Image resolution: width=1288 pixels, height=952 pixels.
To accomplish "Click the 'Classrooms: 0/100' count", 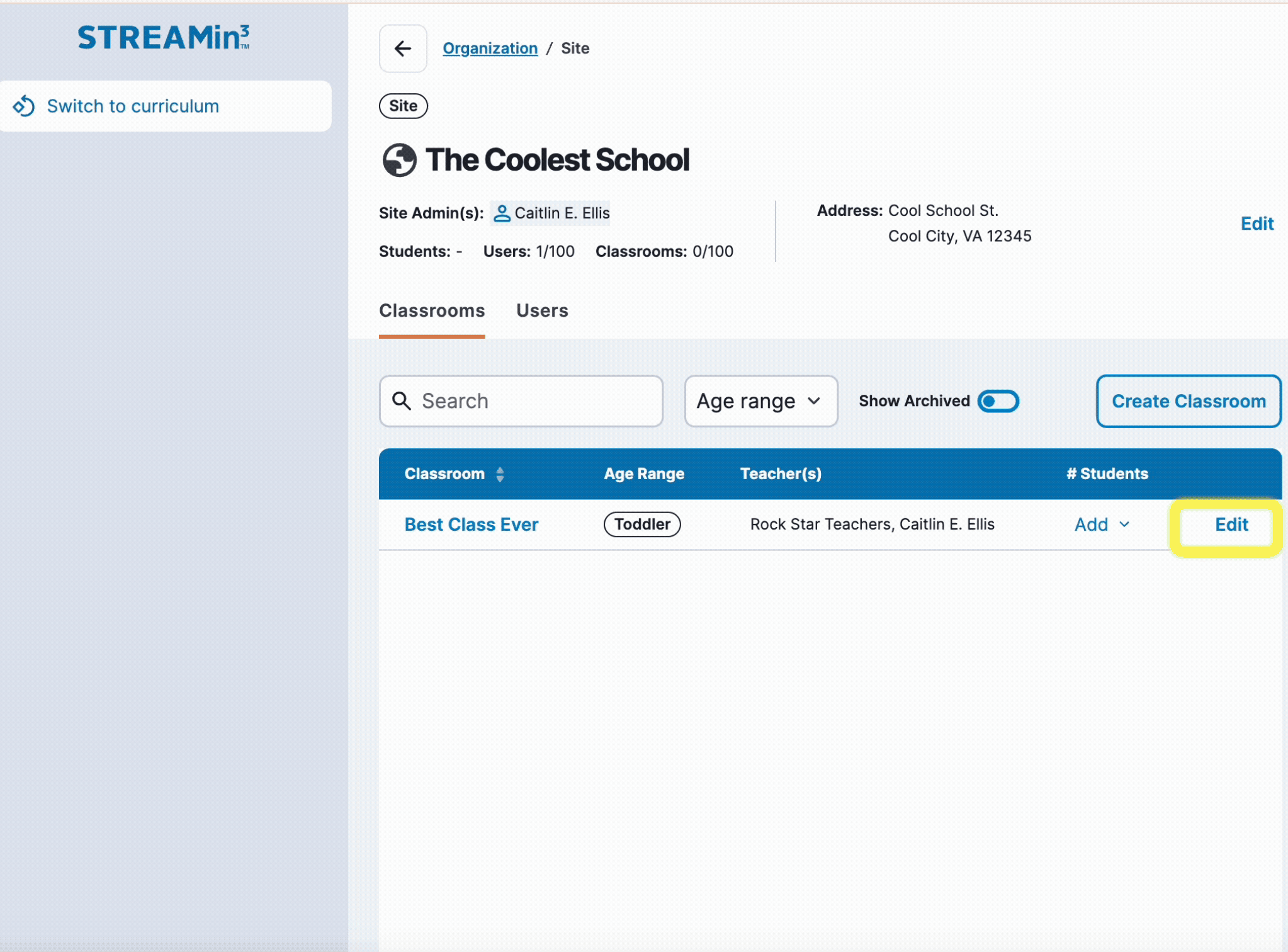I will 664,251.
